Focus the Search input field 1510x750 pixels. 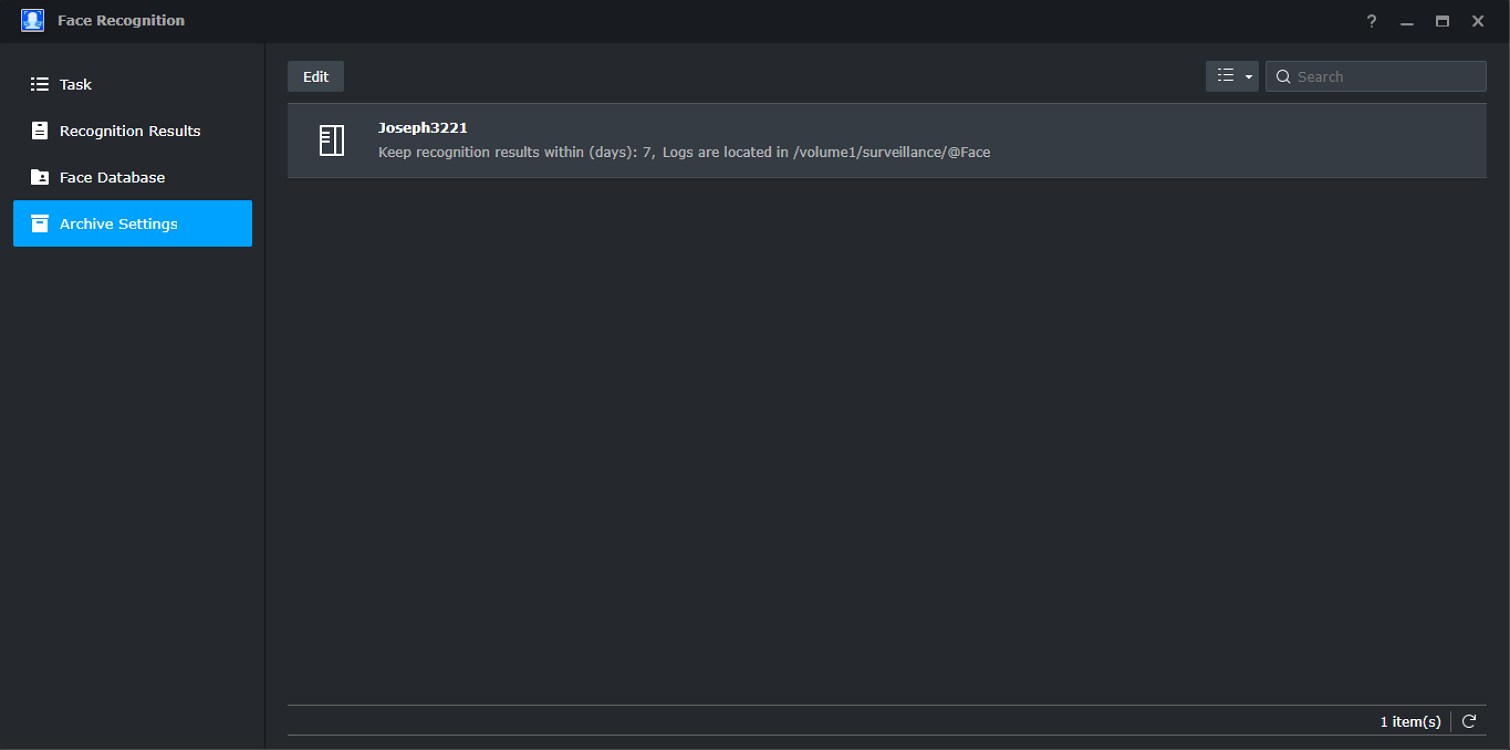1387,77
